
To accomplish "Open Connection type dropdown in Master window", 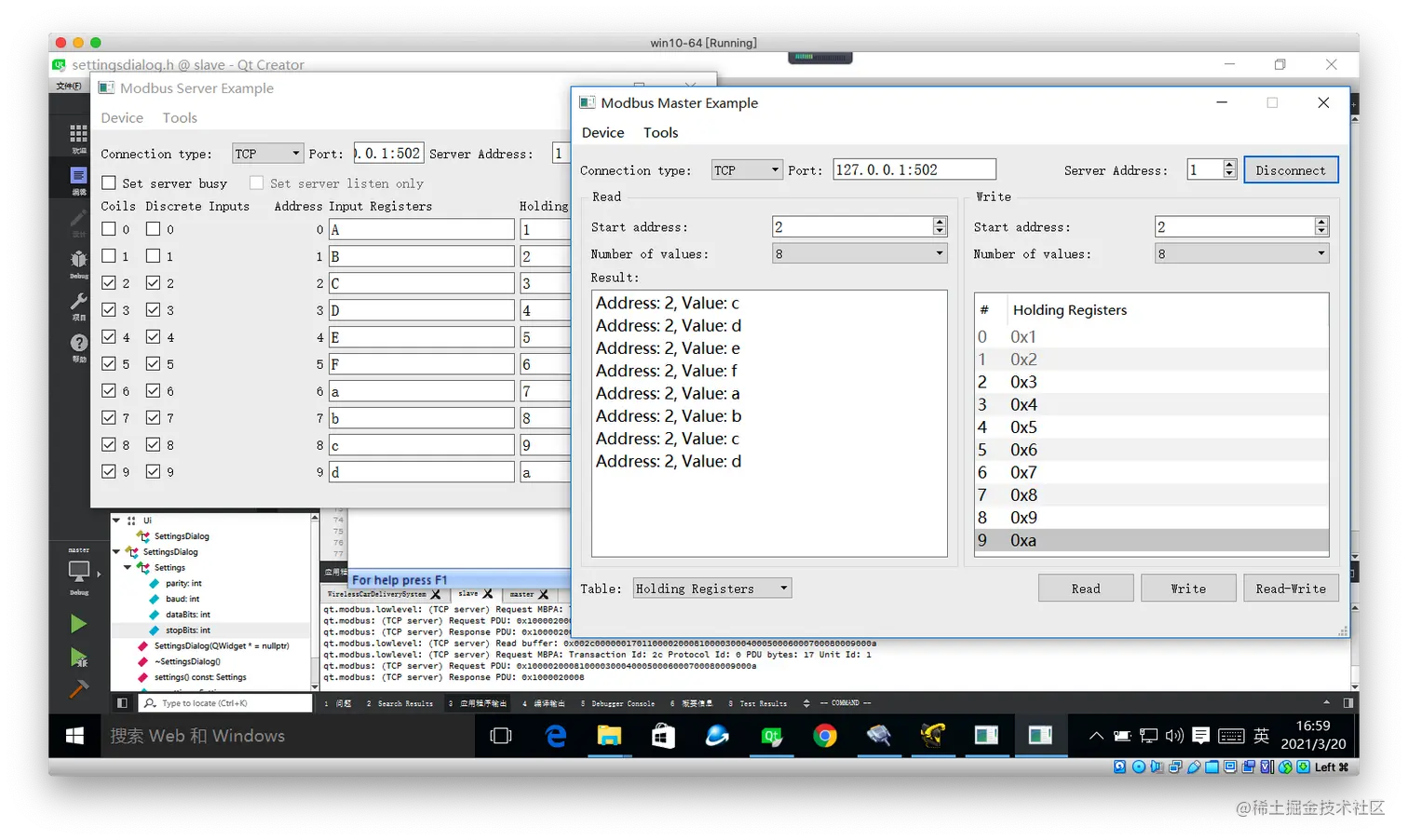I will click(x=746, y=169).
